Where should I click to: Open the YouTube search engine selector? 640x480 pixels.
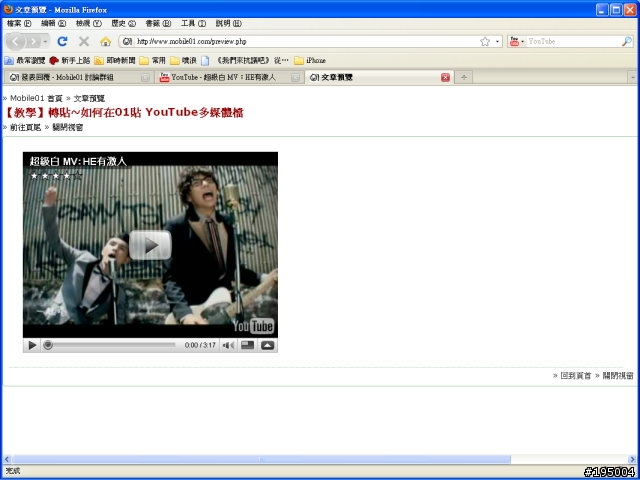517,41
